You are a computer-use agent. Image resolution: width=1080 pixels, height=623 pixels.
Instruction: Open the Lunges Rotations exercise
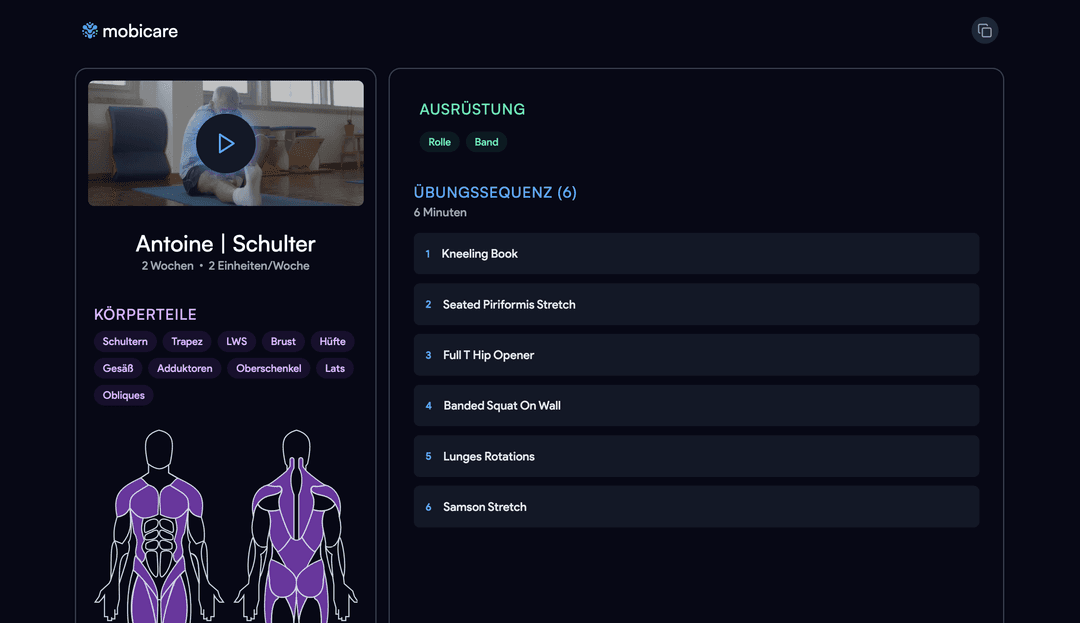click(x=696, y=456)
